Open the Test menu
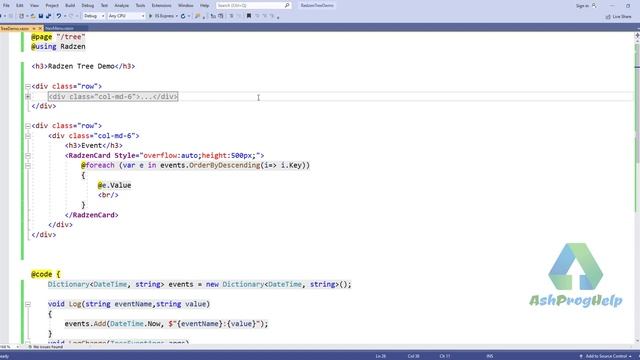Viewport: 640px width, 360px height. [104, 6]
